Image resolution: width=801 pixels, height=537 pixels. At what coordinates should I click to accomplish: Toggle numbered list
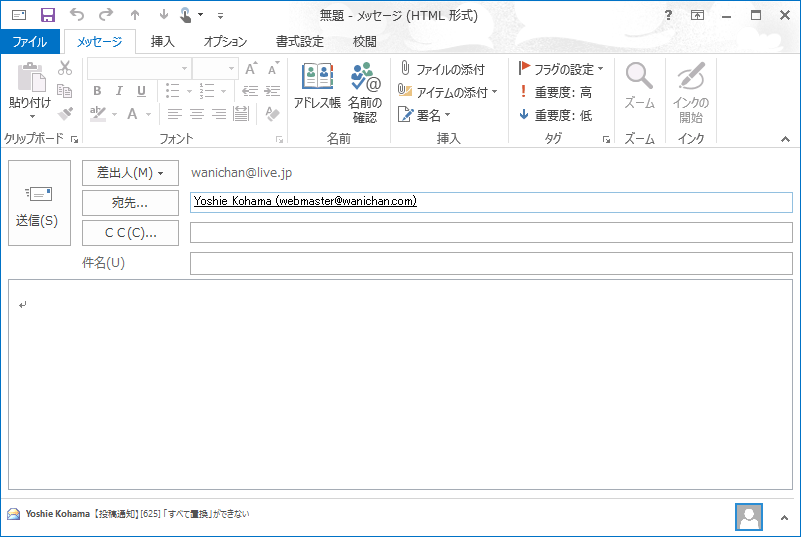tap(207, 91)
